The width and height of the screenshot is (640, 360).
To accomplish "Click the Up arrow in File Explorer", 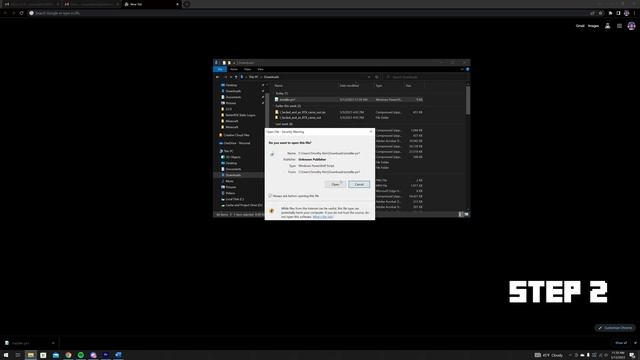I will 236,77.
